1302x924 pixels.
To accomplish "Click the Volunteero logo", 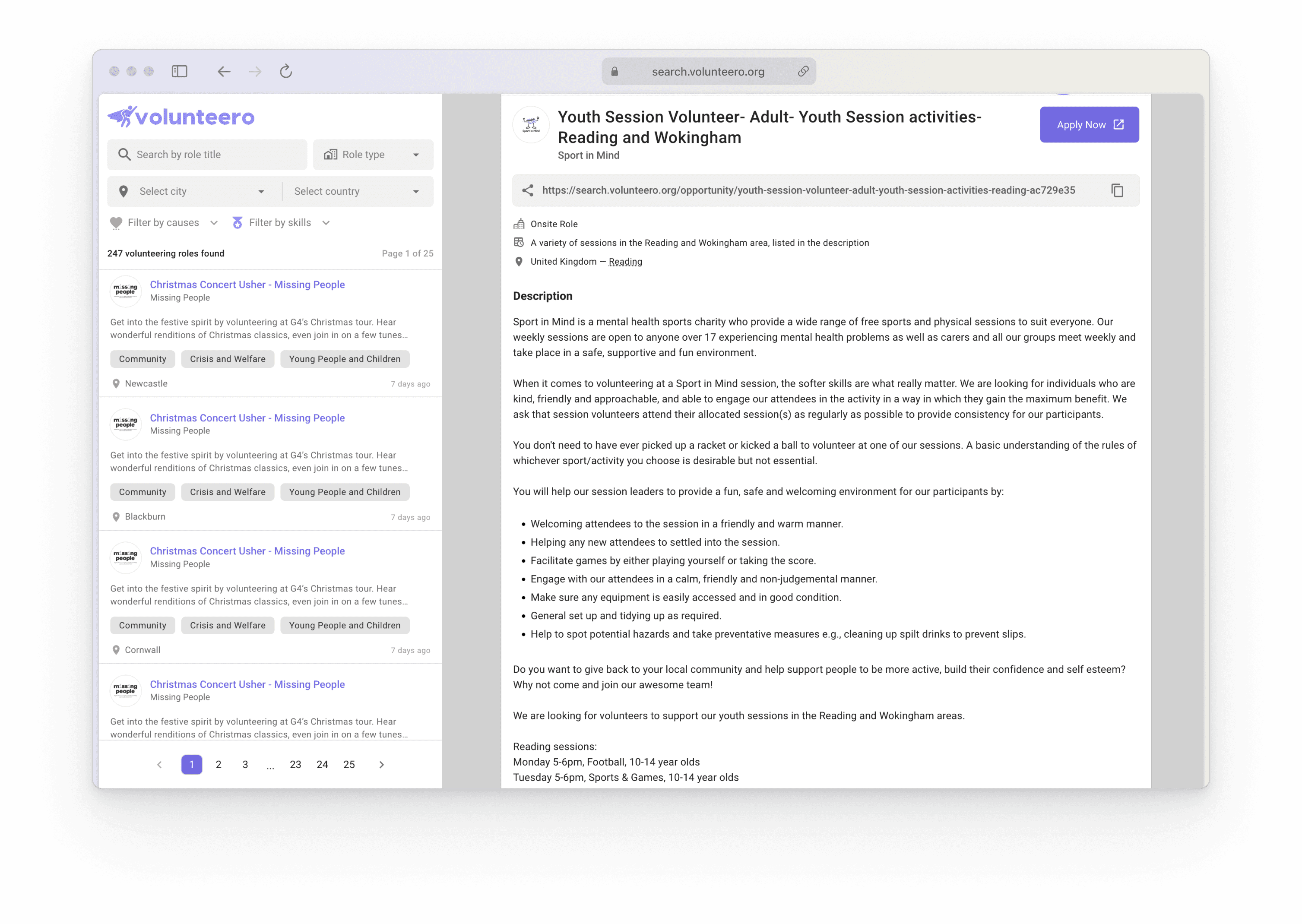I will pyautogui.click(x=181, y=117).
